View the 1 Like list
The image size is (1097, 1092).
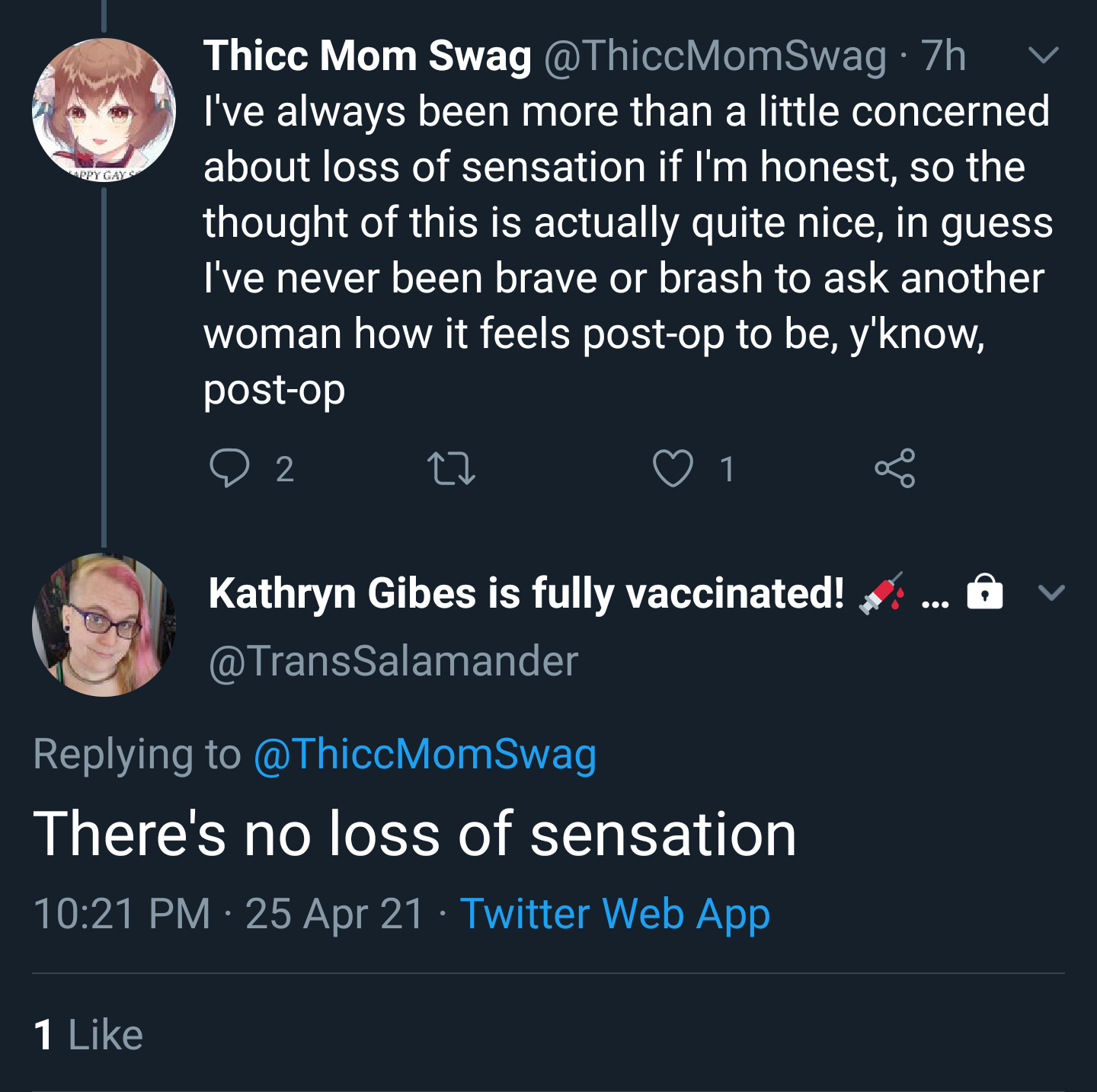[x=88, y=1035]
